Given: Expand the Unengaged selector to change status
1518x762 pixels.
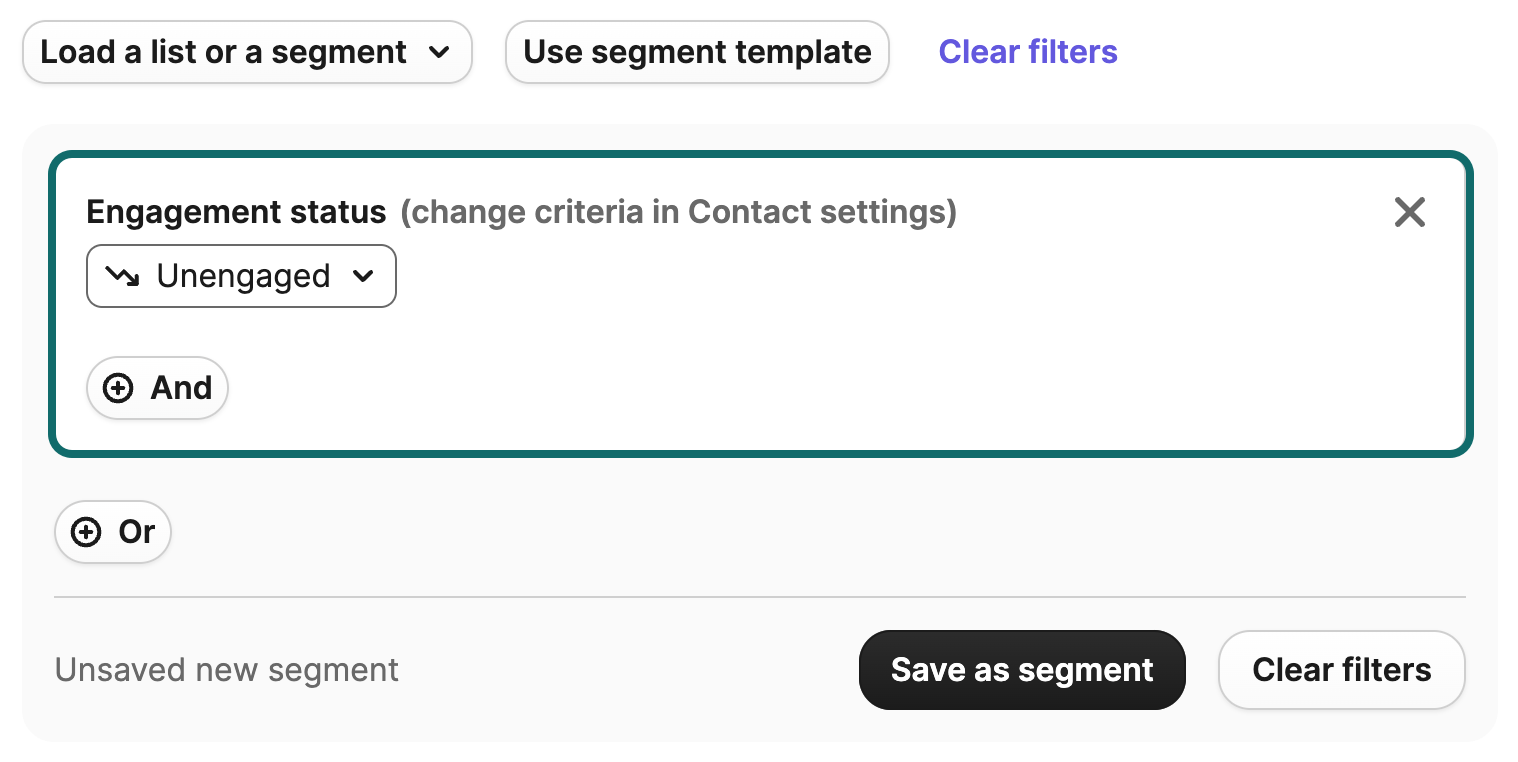Looking at the screenshot, I should (241, 276).
